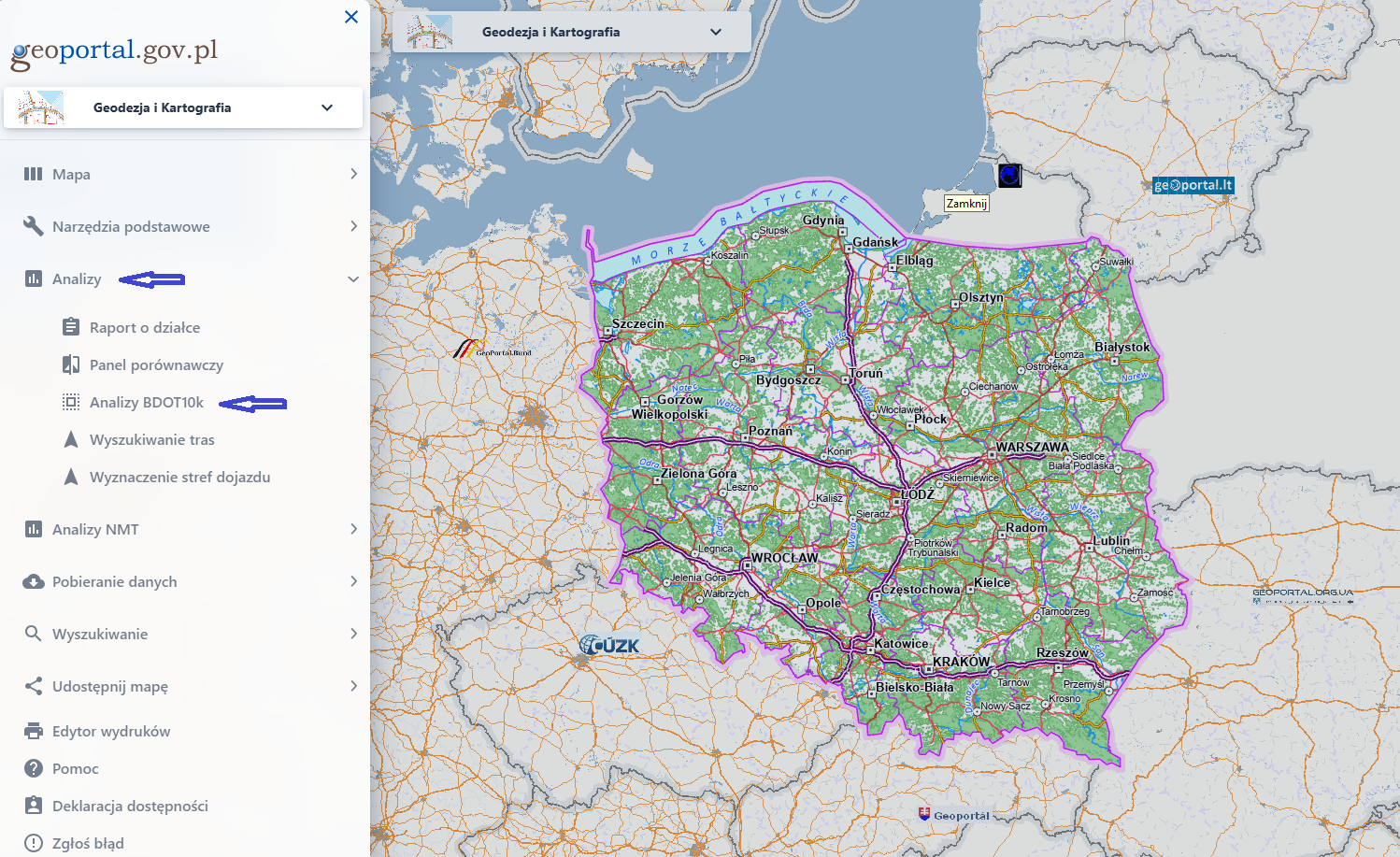
Task: Click the Panel porównawczy compare icon
Action: point(71,364)
